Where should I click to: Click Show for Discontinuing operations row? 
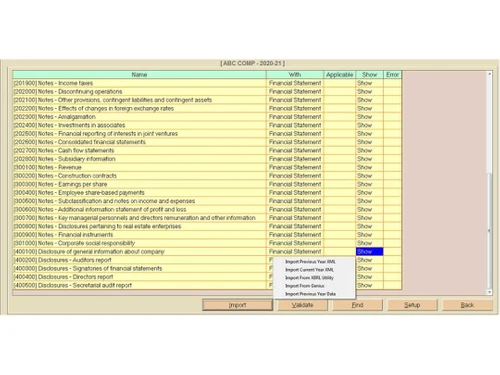tap(369, 91)
